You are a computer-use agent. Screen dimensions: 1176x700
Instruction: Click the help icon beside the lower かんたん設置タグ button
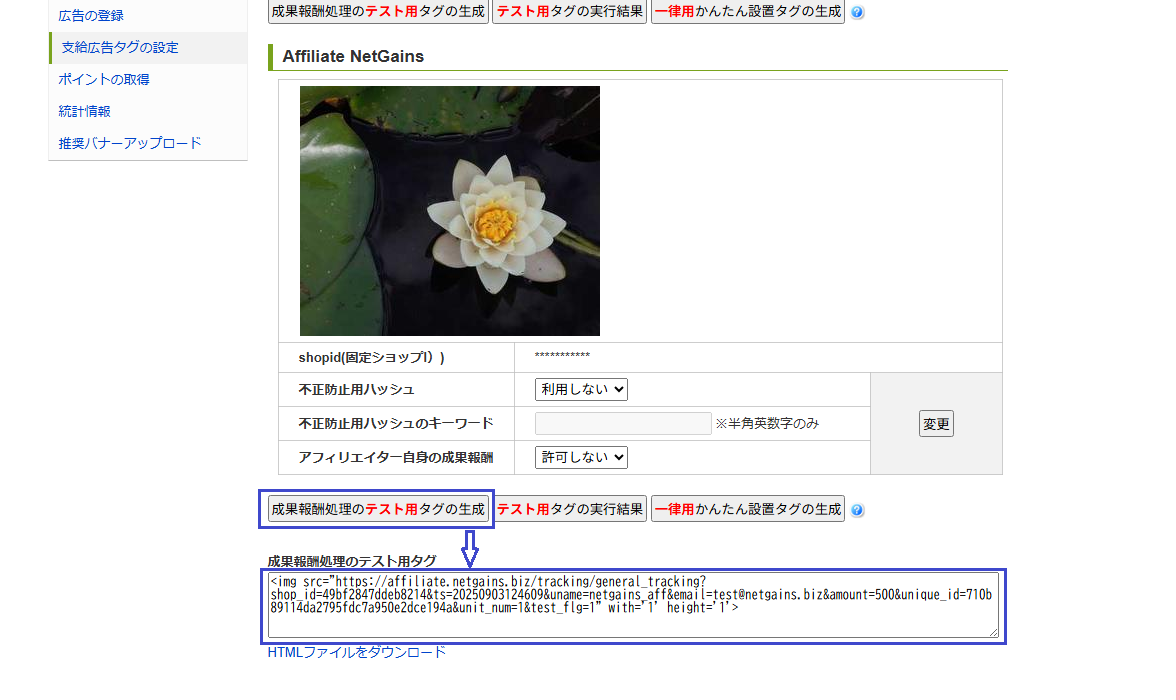tap(857, 510)
